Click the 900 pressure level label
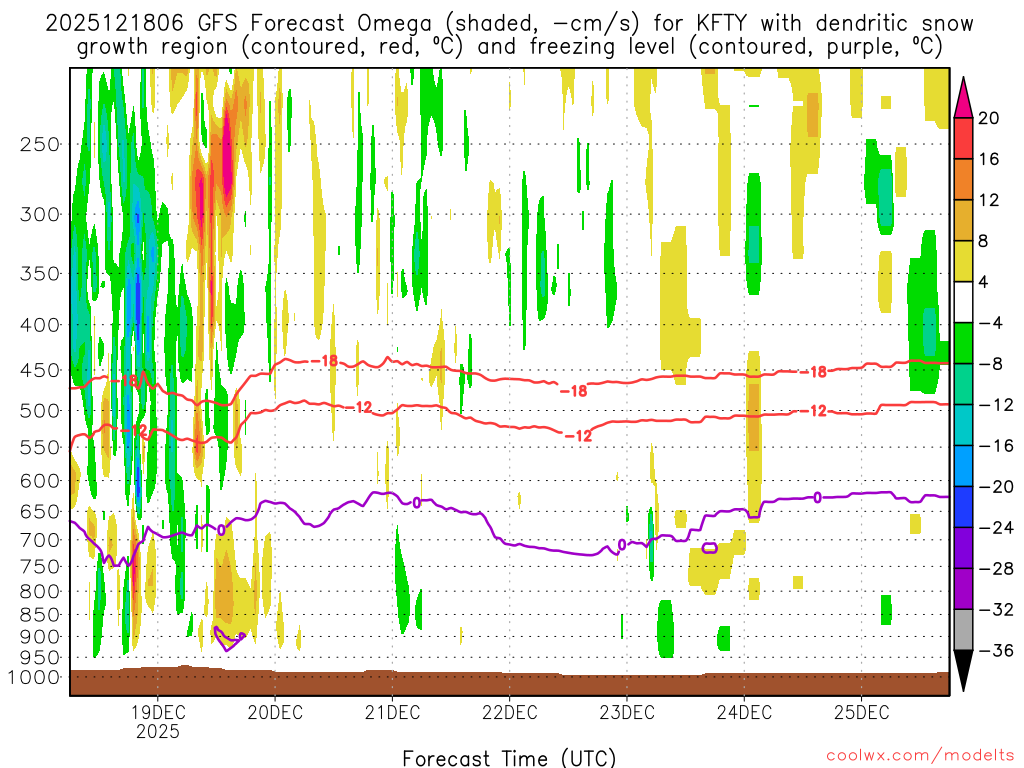The width and height of the screenshot is (1024, 768). [40, 637]
